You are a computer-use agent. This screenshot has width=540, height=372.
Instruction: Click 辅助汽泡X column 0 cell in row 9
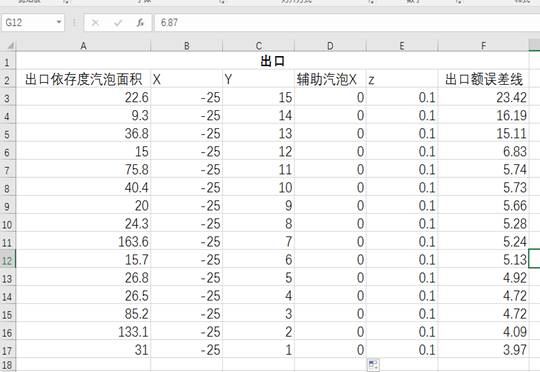330,205
